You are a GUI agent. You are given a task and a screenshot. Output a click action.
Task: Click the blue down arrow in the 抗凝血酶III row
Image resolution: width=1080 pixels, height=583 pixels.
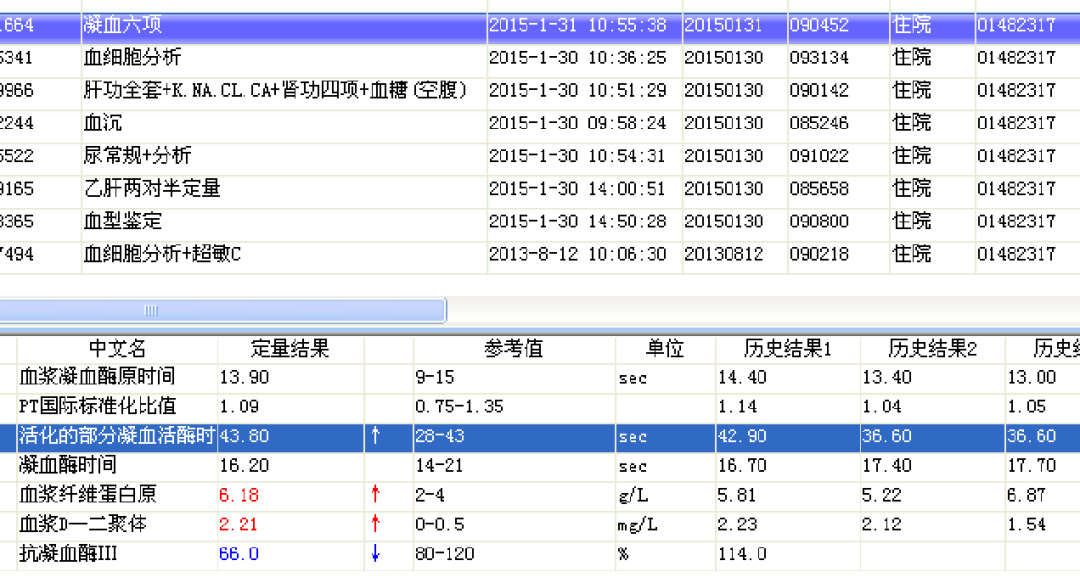pos(376,554)
